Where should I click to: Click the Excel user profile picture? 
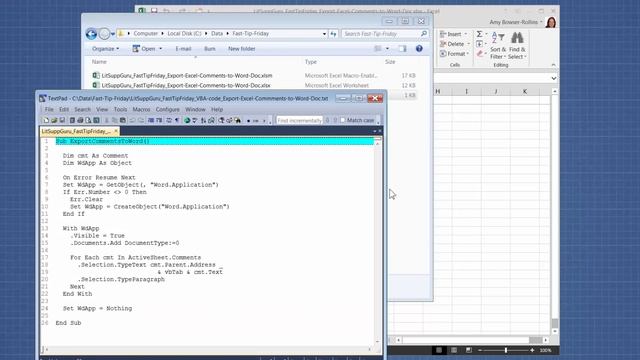pyautogui.click(x=551, y=22)
